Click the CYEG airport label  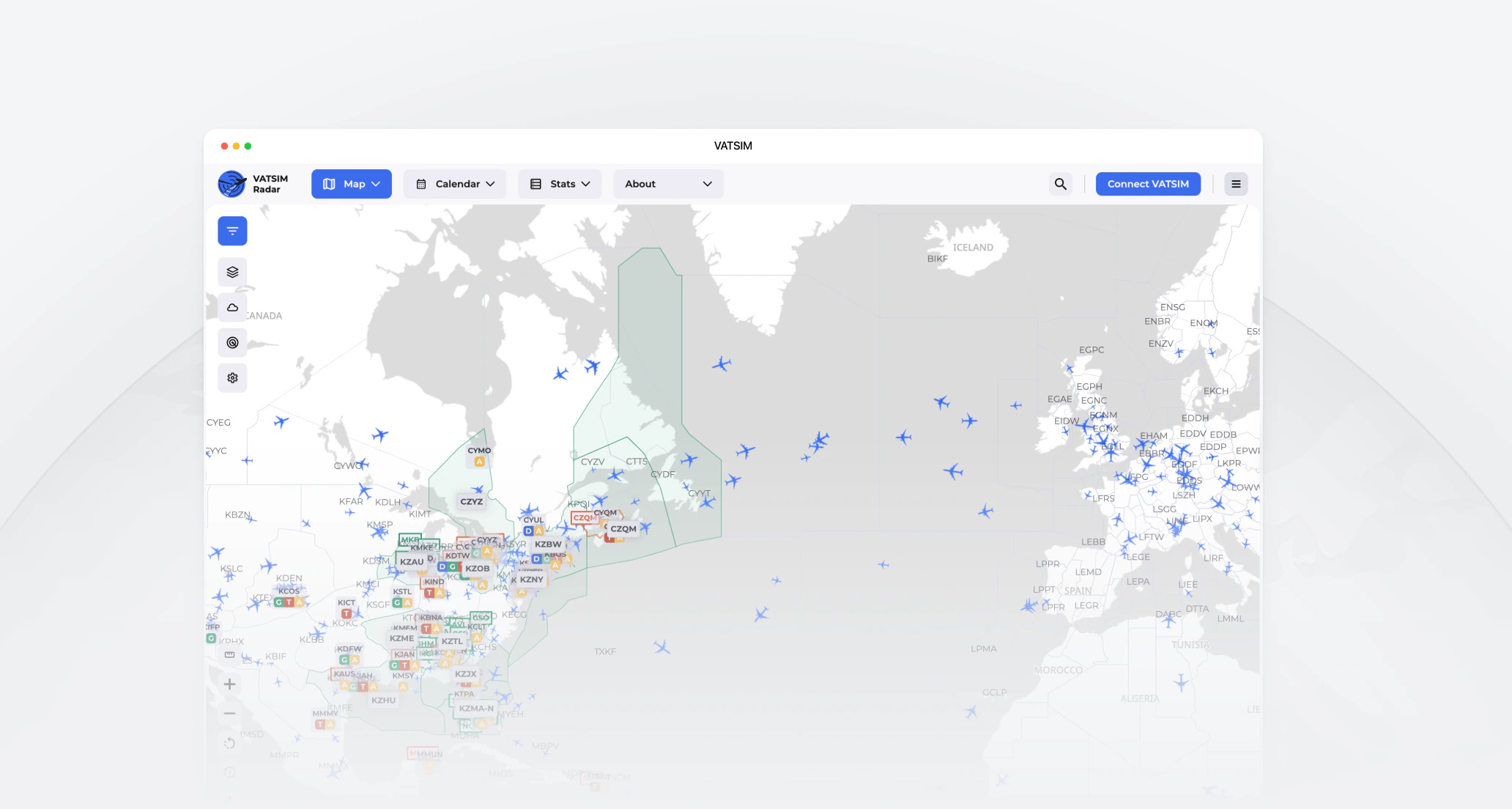click(x=218, y=423)
